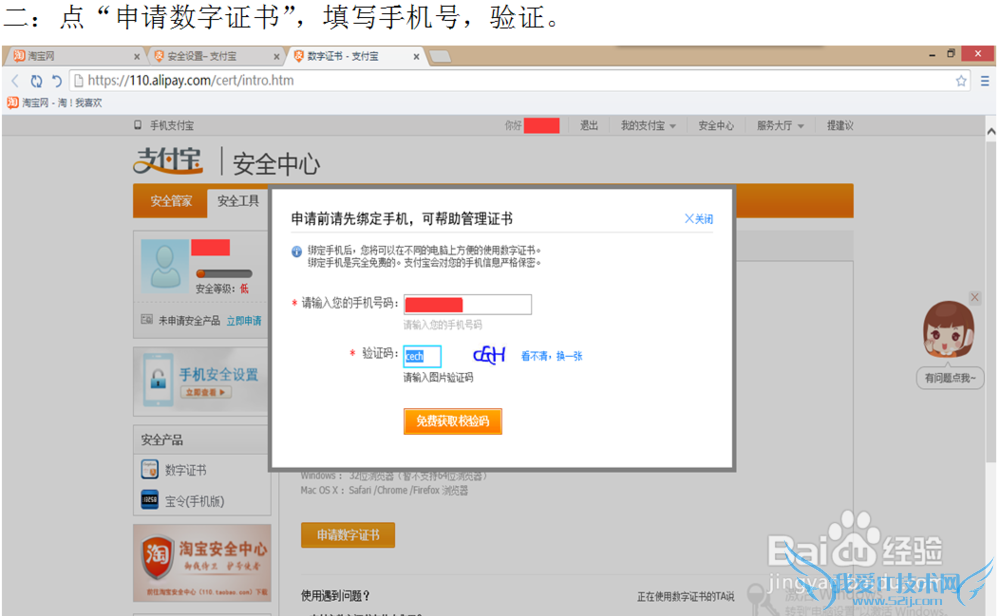This screenshot has height=616, width=1000.
Task: Click the bookmark star icon in address bar
Action: (x=961, y=80)
